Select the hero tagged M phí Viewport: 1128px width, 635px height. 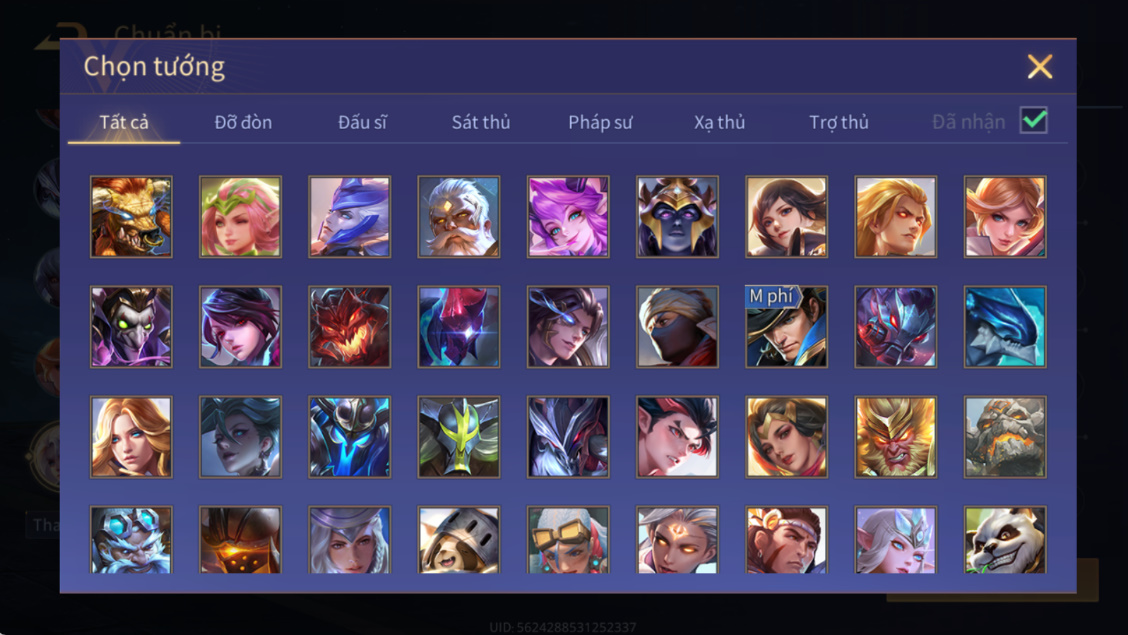[786, 326]
